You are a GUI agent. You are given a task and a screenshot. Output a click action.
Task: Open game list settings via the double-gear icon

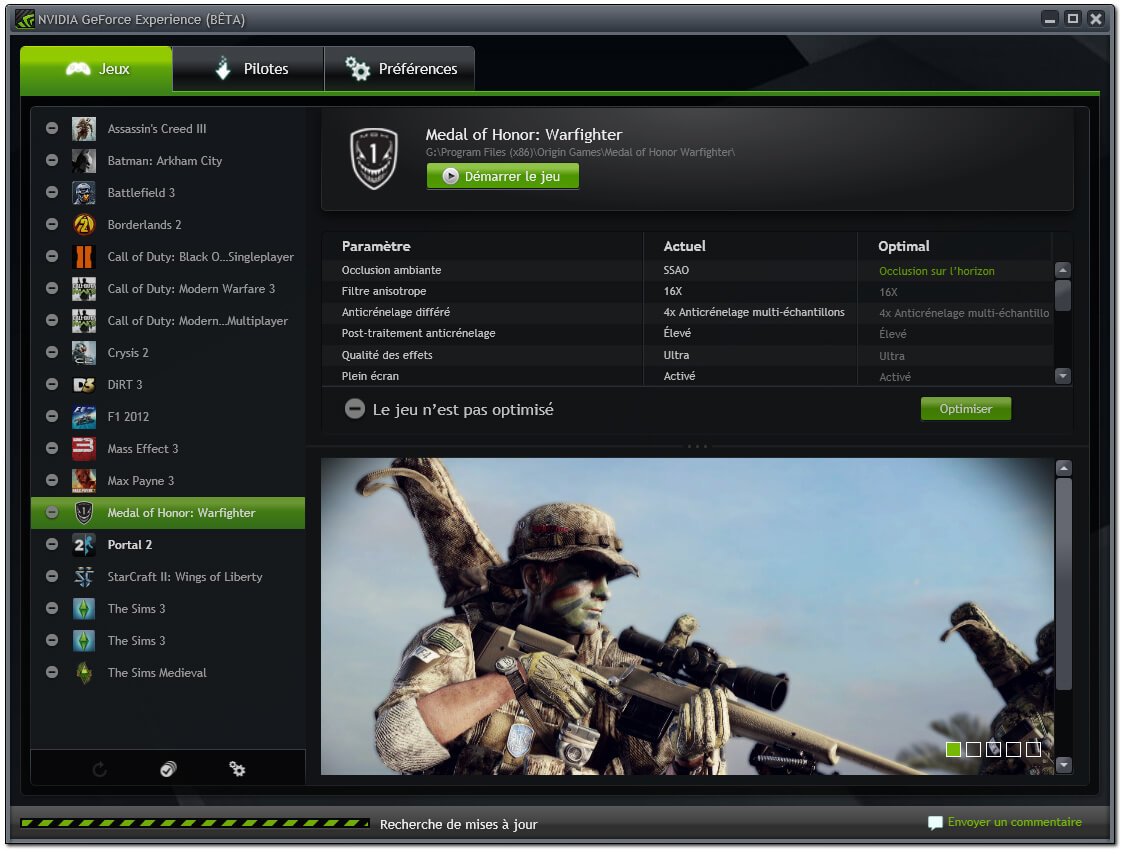(237, 769)
